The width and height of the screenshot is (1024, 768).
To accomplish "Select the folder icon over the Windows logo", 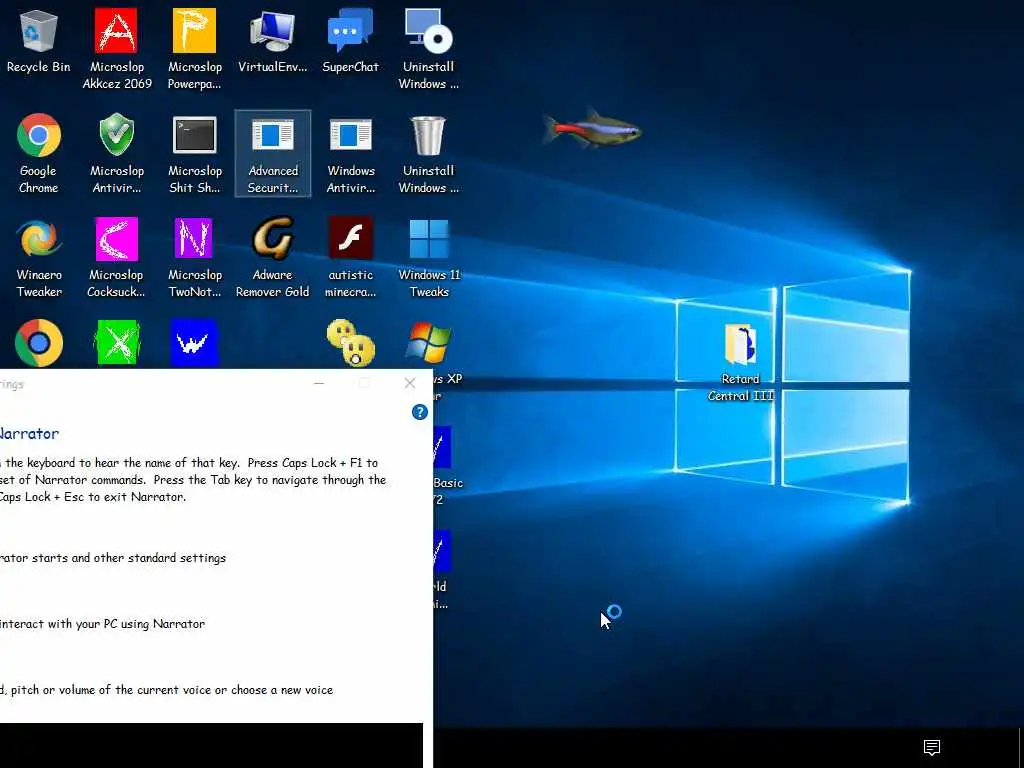I will pyautogui.click(x=741, y=344).
